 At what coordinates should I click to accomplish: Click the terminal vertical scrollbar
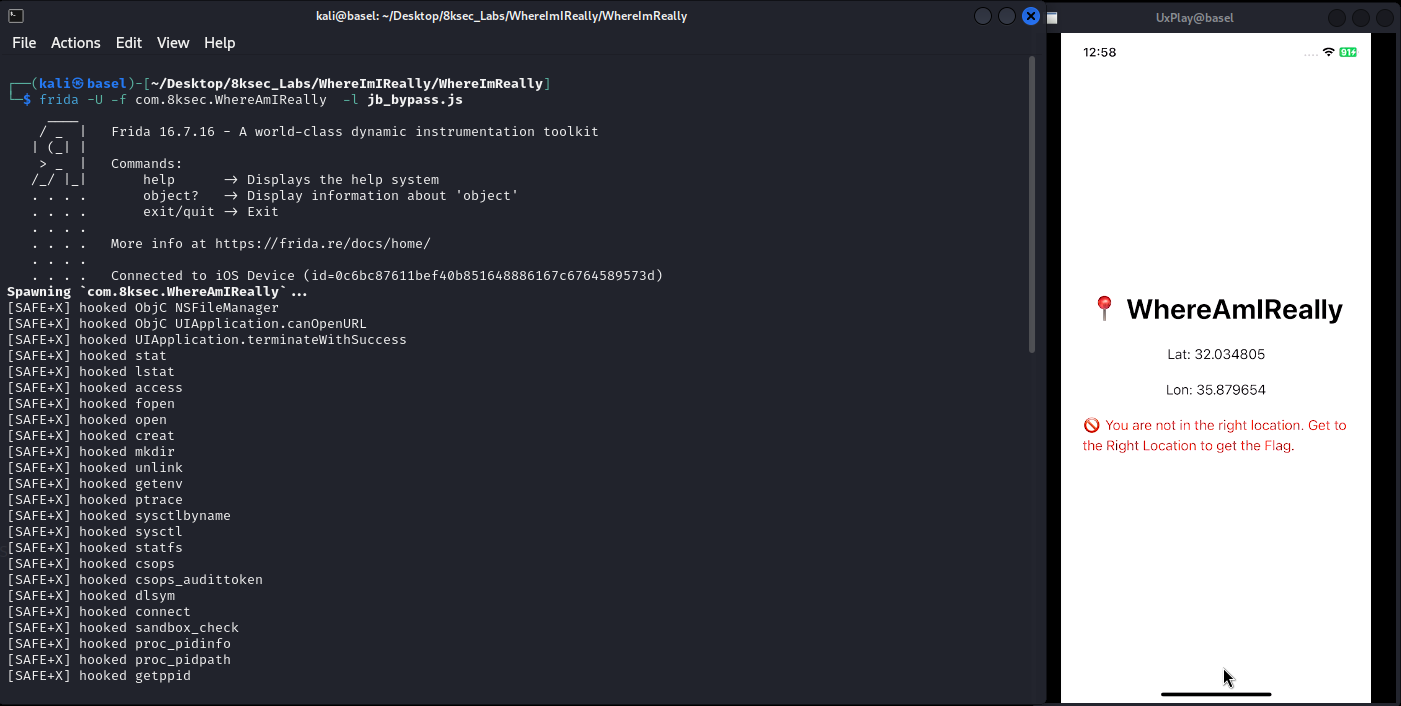coord(1033,205)
